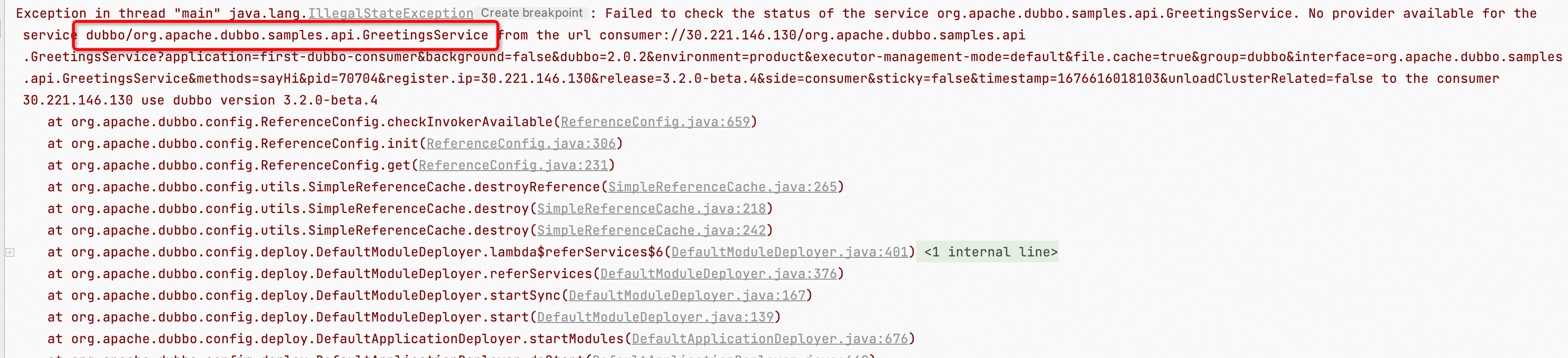Click the 'Create breakpoint' inline action
Viewport: 1568px width, 358px height.
(531, 13)
